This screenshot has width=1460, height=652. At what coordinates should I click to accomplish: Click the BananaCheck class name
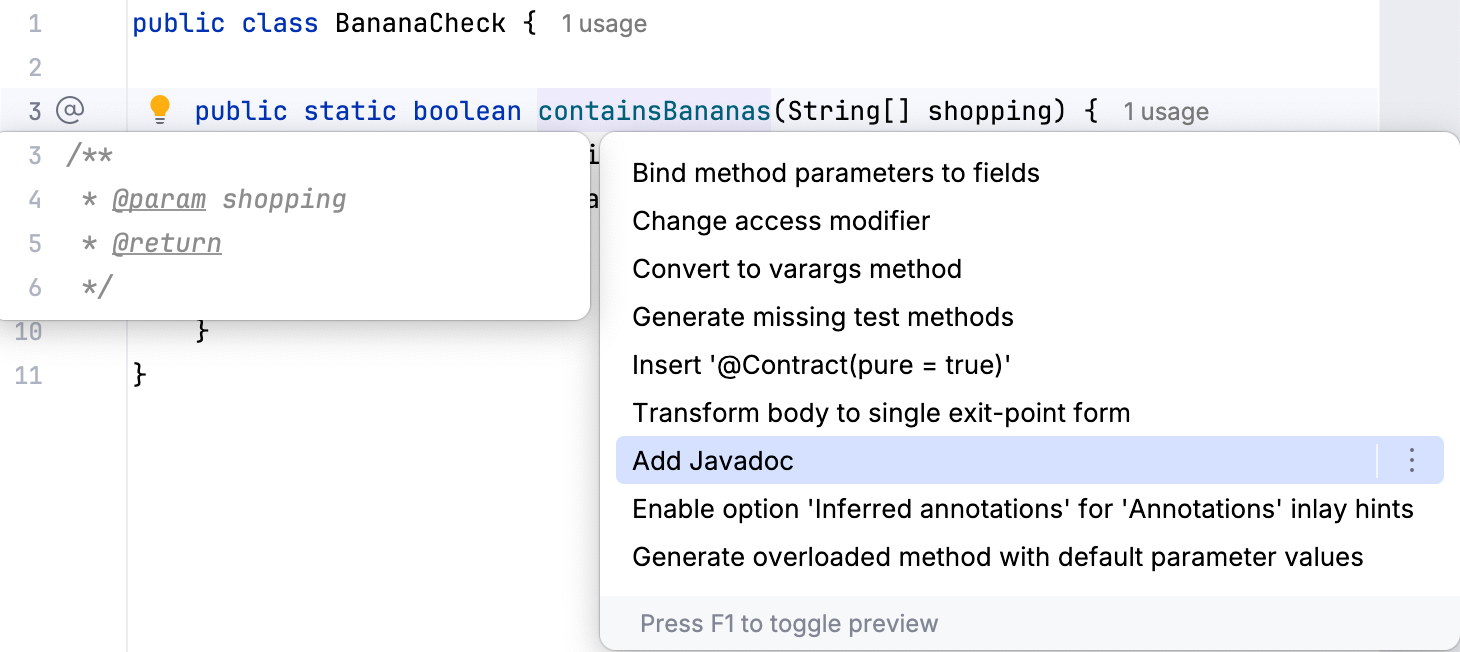point(420,22)
